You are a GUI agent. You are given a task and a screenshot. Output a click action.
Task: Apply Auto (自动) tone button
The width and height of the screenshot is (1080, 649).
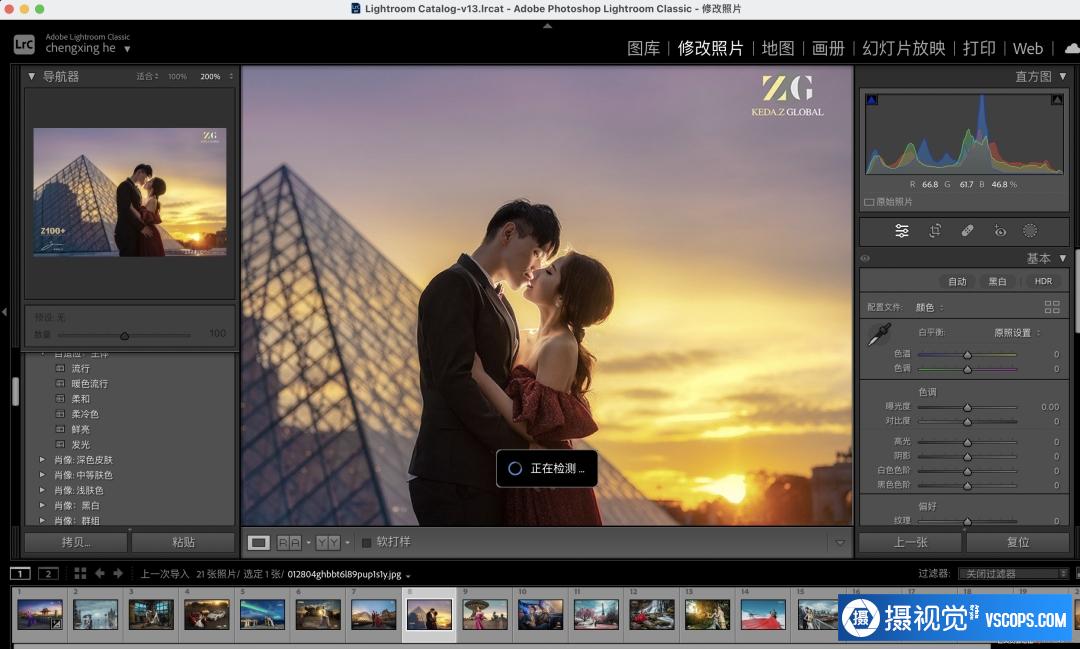[x=957, y=281]
